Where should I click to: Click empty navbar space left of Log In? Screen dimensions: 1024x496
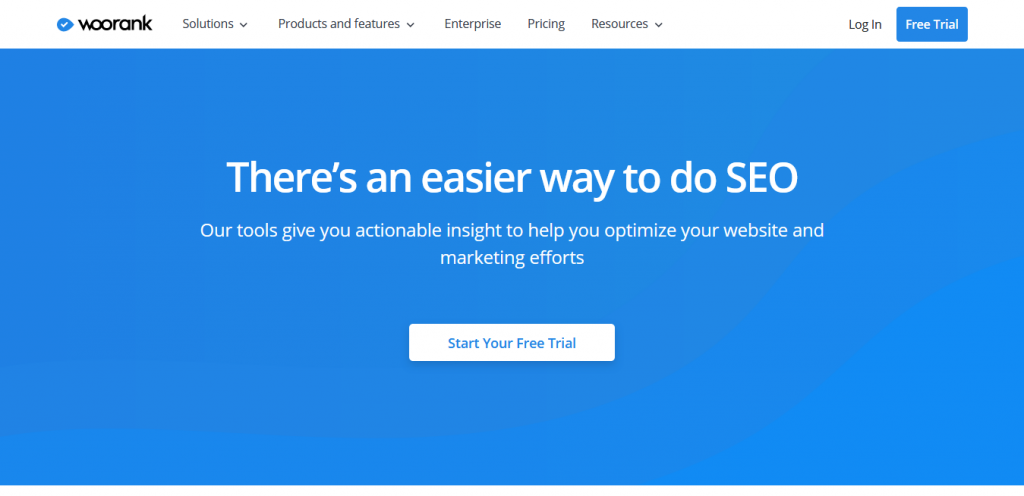click(x=751, y=24)
